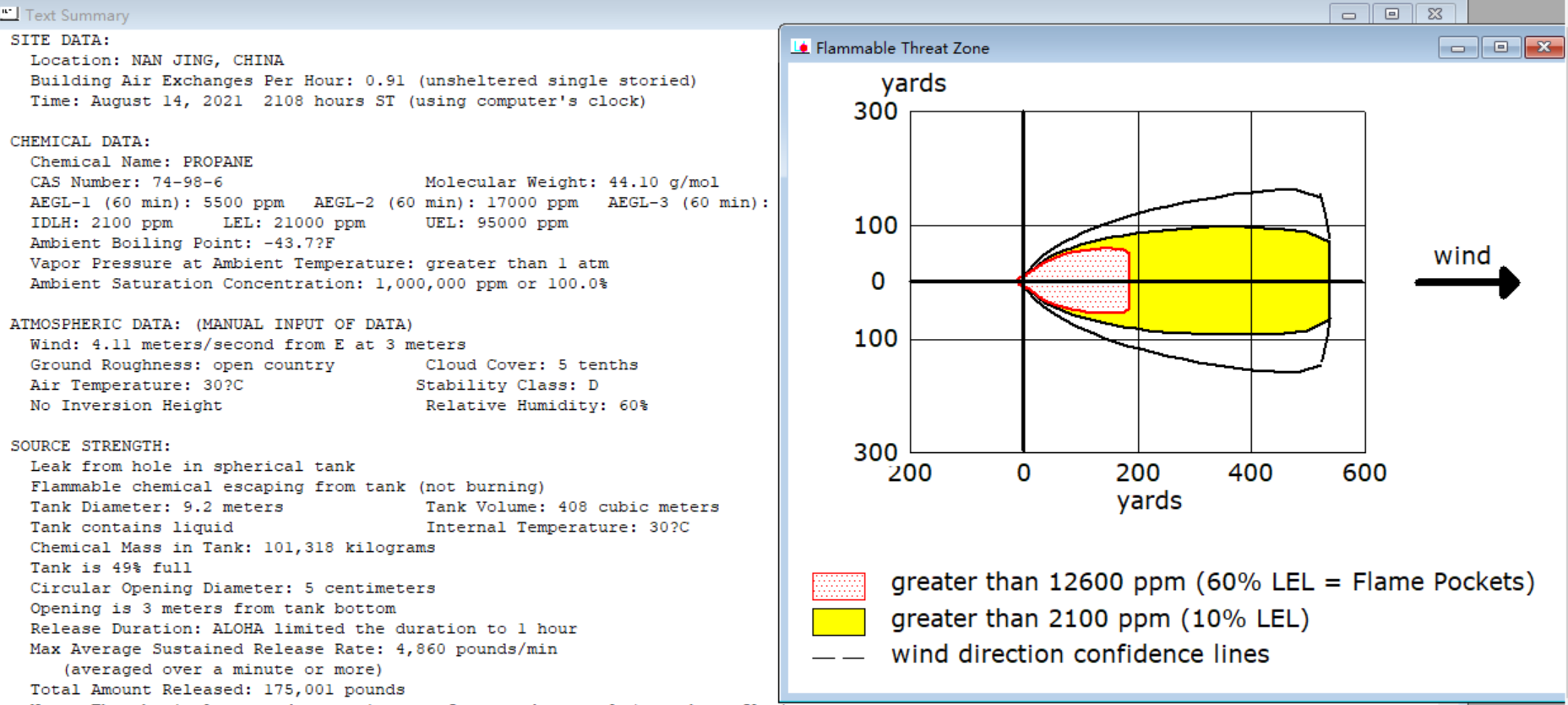
Task: Click the 'yards' label below the chart
Action: (x=1149, y=501)
